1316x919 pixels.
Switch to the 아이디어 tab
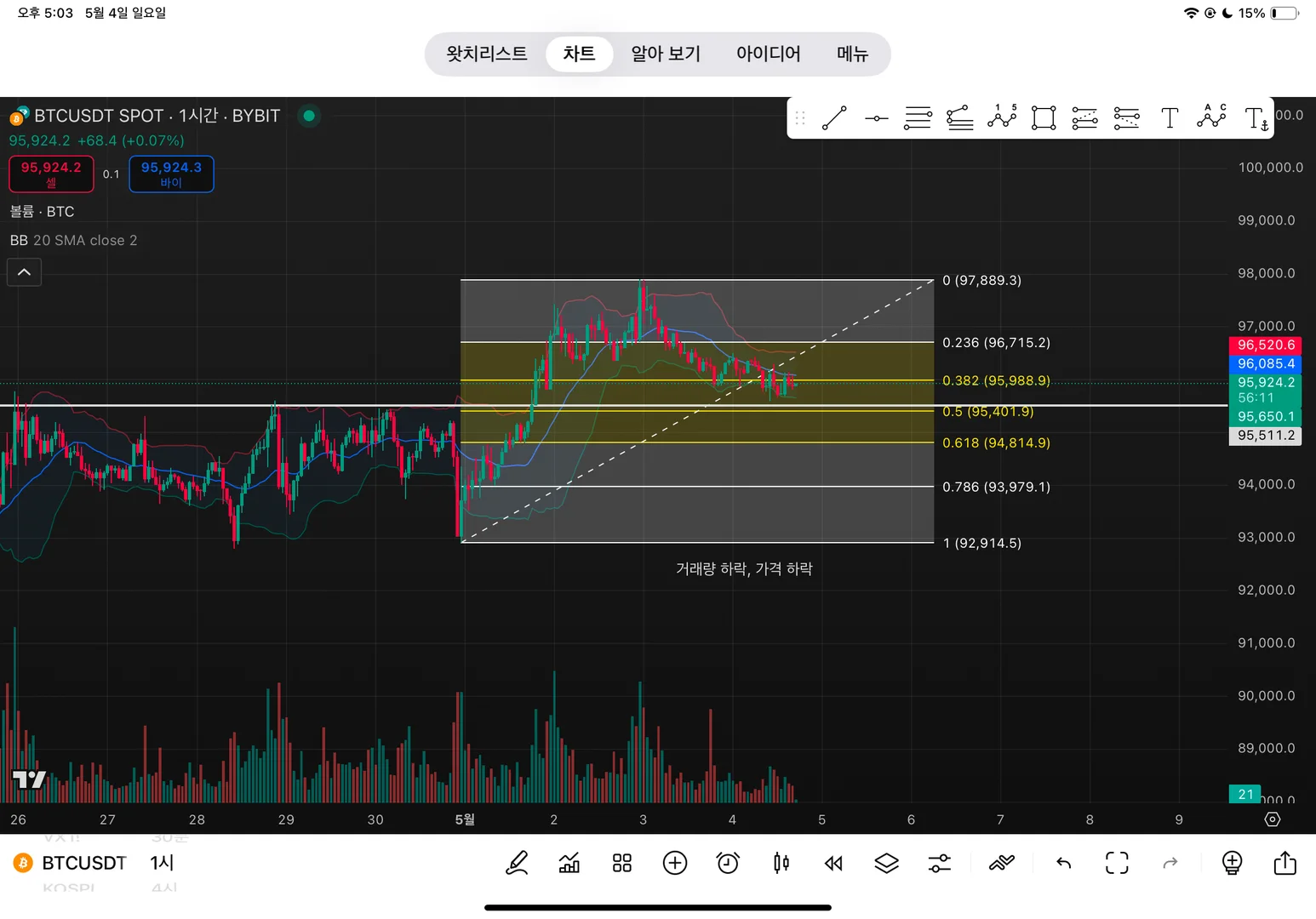[768, 54]
